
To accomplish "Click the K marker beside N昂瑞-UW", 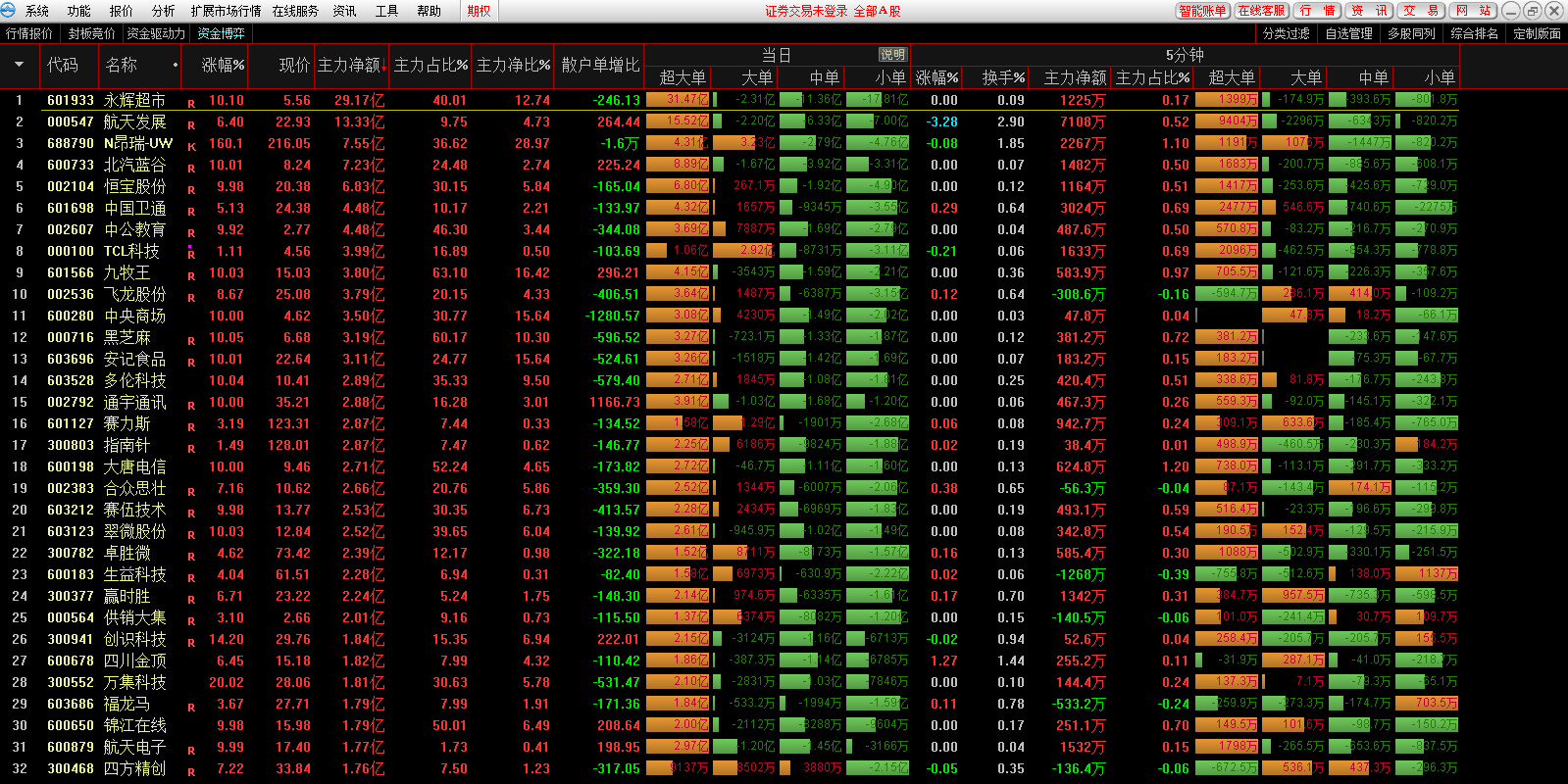I will click(191, 146).
